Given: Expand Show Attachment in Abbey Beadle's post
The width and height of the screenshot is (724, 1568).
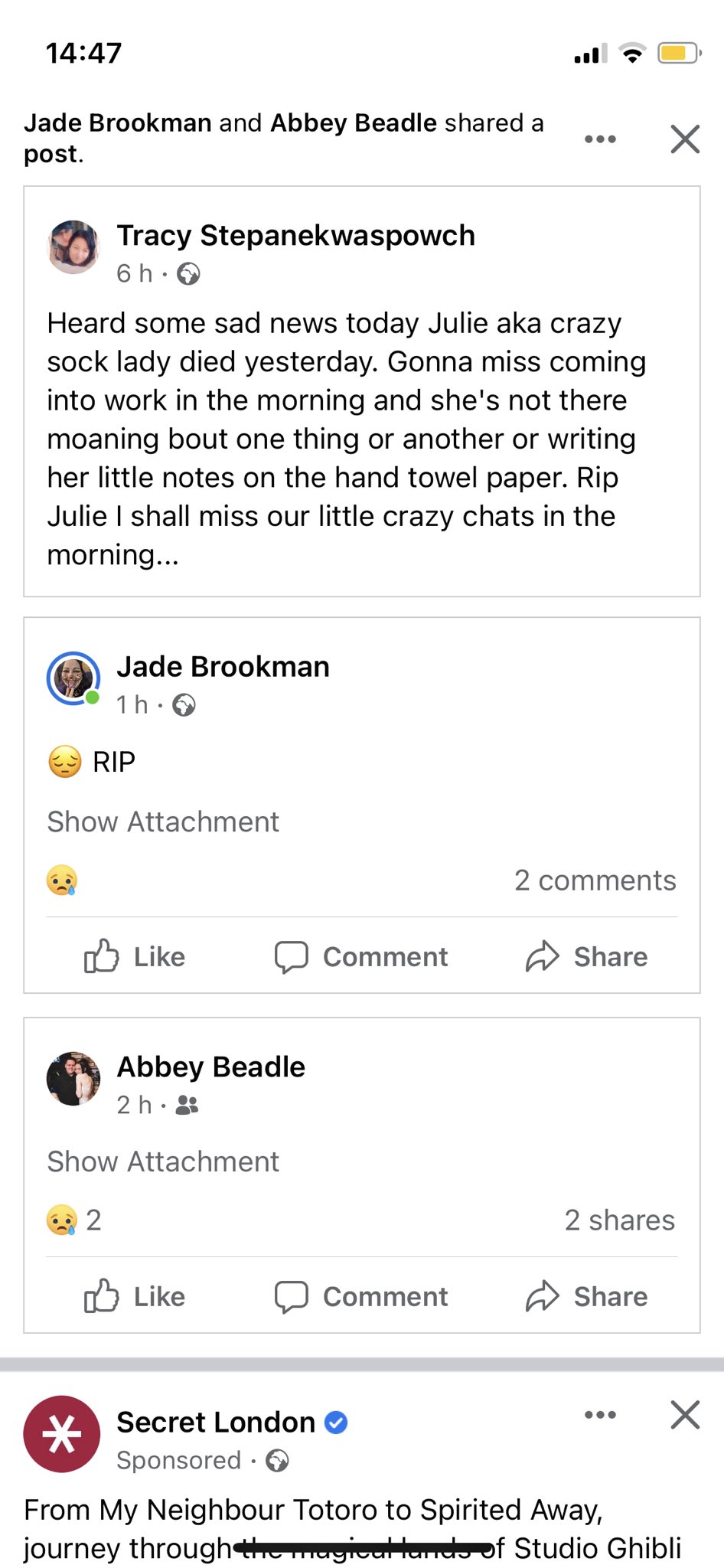Looking at the screenshot, I should tap(163, 1161).
